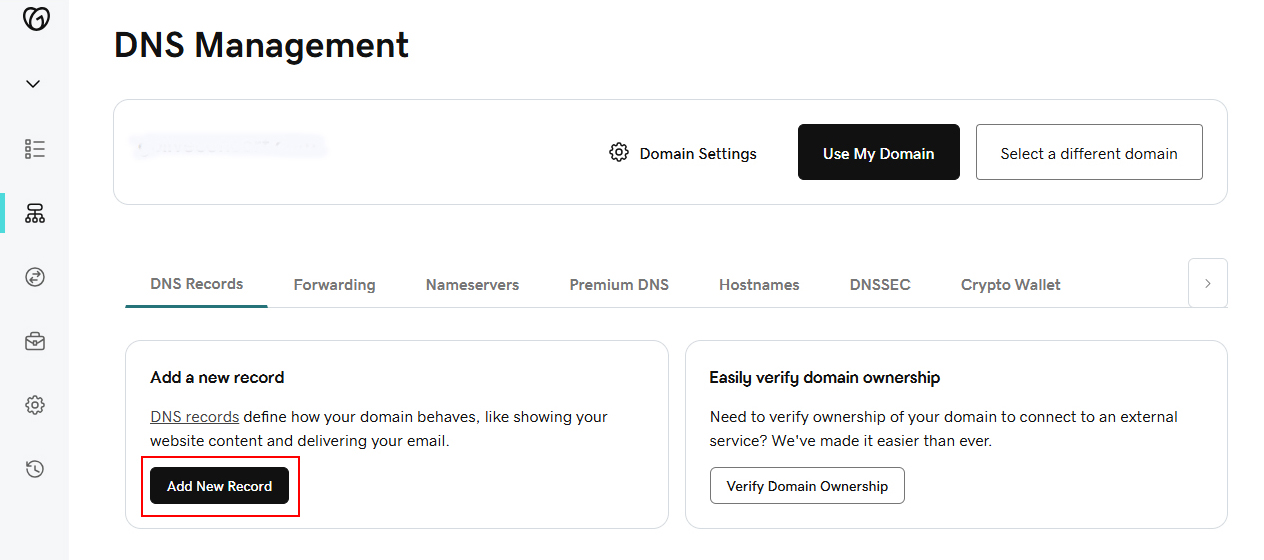Open the Nameservers tab
Viewport: 1264px width, 560px height.
(472, 285)
